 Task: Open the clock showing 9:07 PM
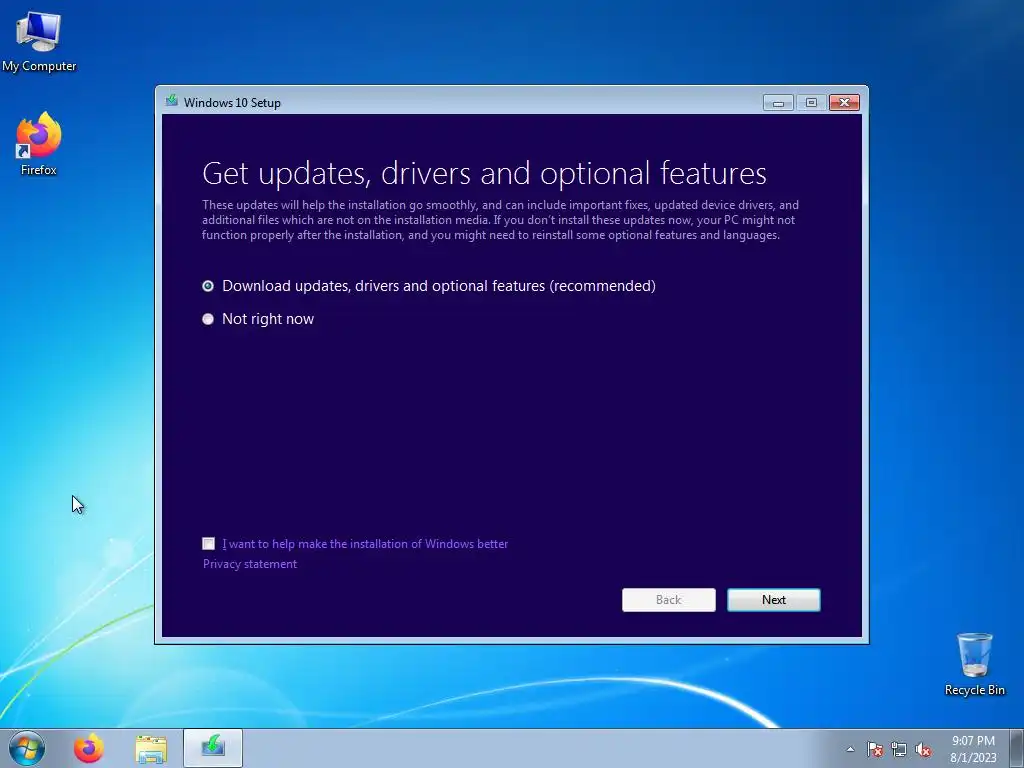point(973,749)
